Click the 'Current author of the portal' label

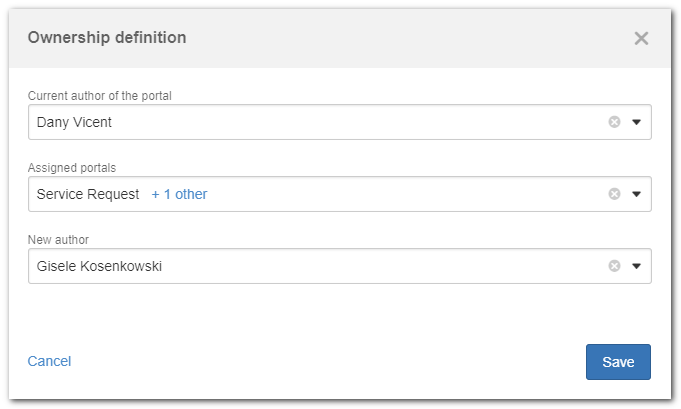(x=99, y=96)
